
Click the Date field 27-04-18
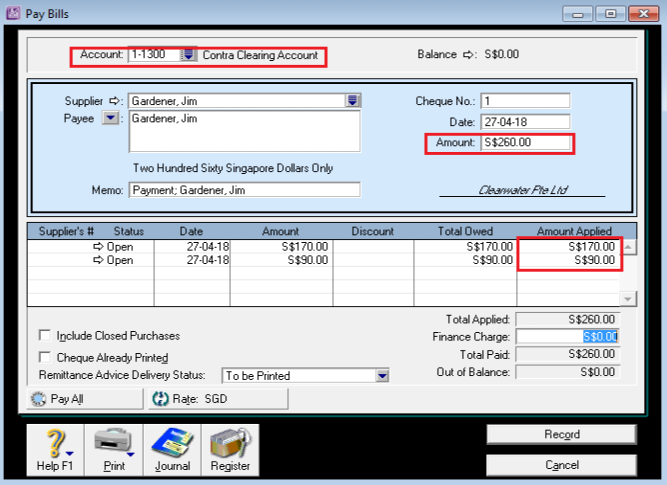[x=525, y=122]
